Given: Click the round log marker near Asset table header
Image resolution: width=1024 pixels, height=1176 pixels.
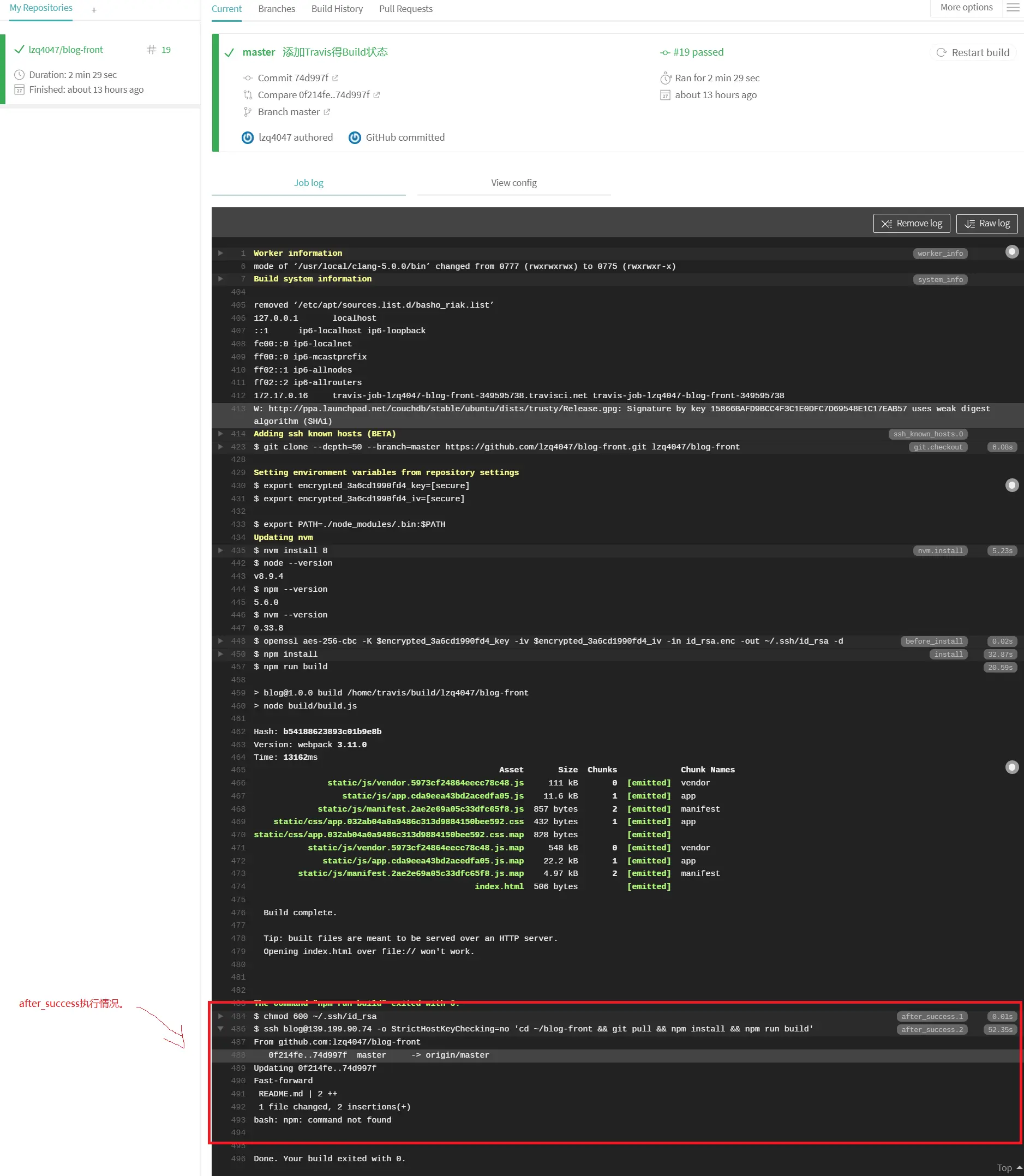Looking at the screenshot, I should pos(1011,767).
